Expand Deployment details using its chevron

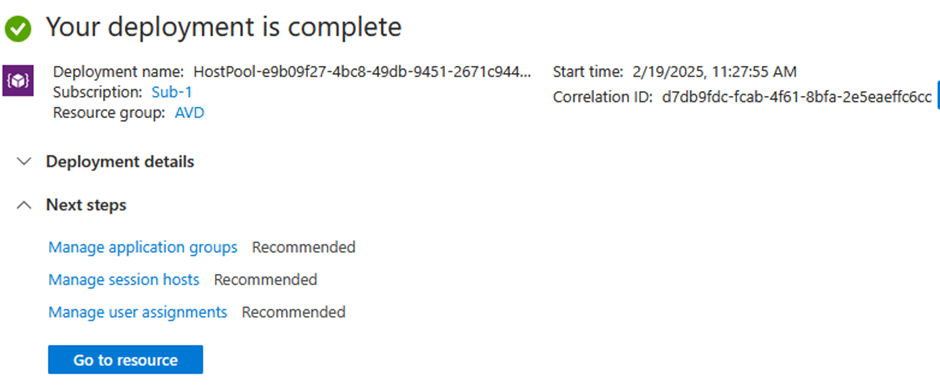point(24,162)
